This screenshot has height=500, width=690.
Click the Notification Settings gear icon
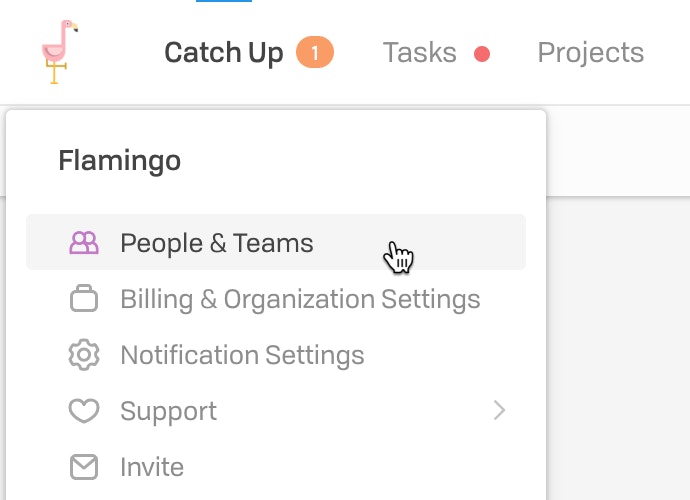point(84,355)
